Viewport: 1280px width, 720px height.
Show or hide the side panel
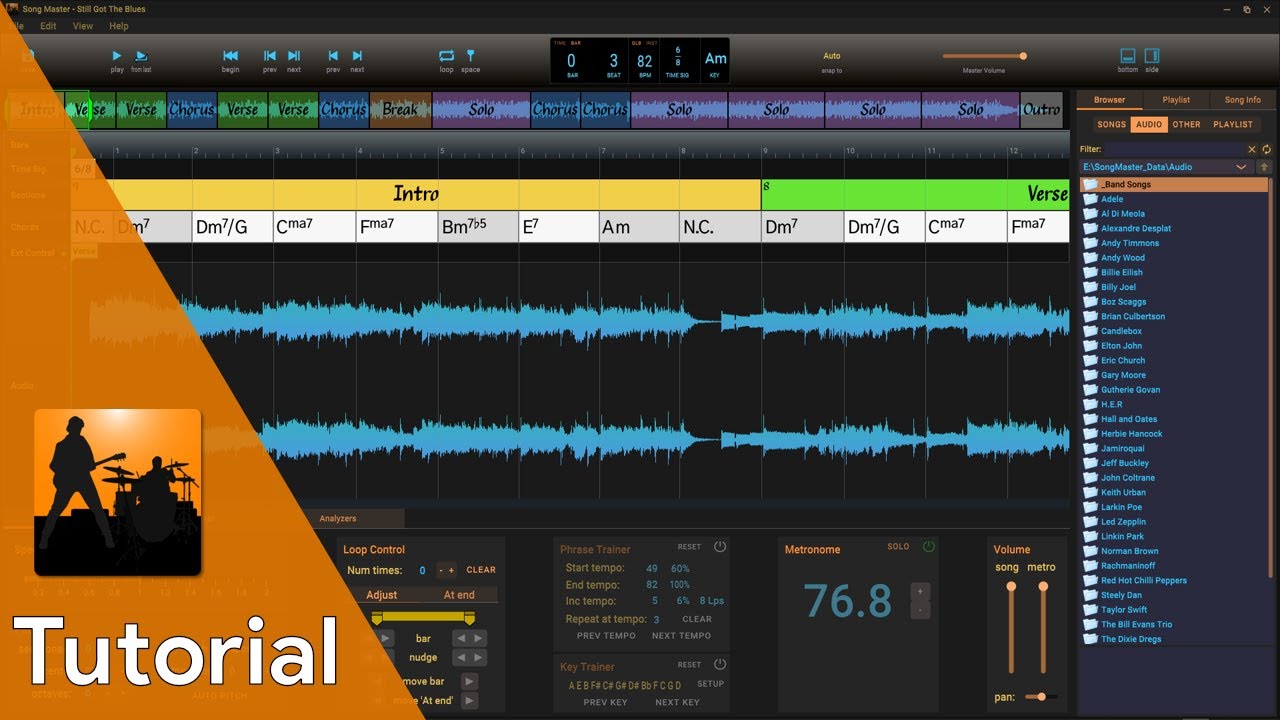pyautogui.click(x=1152, y=56)
